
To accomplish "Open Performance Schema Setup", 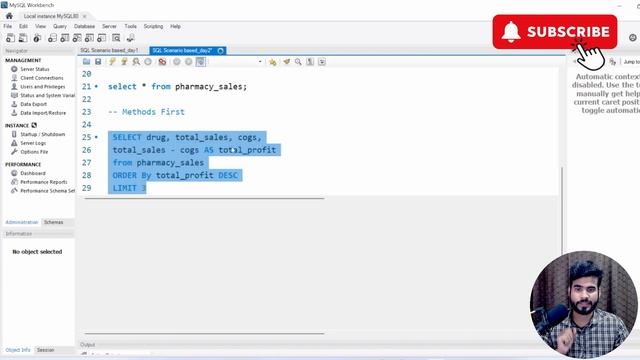I will coord(47,191).
